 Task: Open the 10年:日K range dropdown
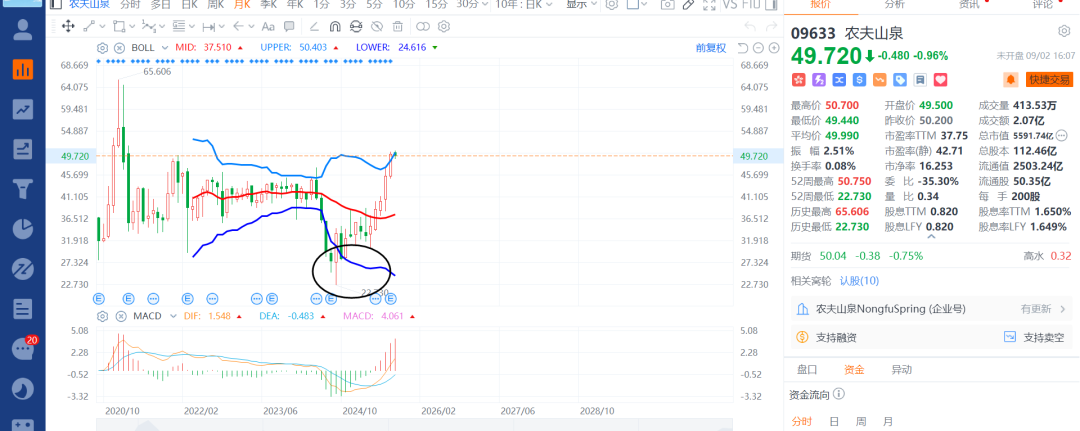pyautogui.click(x=523, y=4)
